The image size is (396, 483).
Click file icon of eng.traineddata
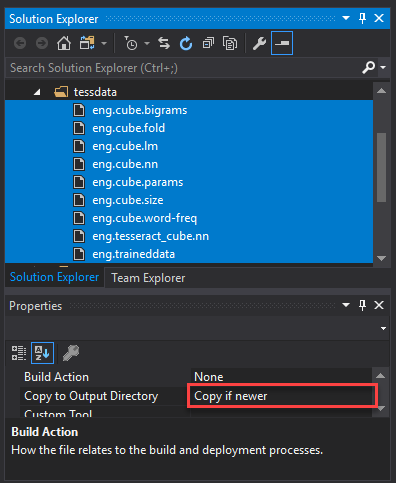pyautogui.click(x=79, y=254)
